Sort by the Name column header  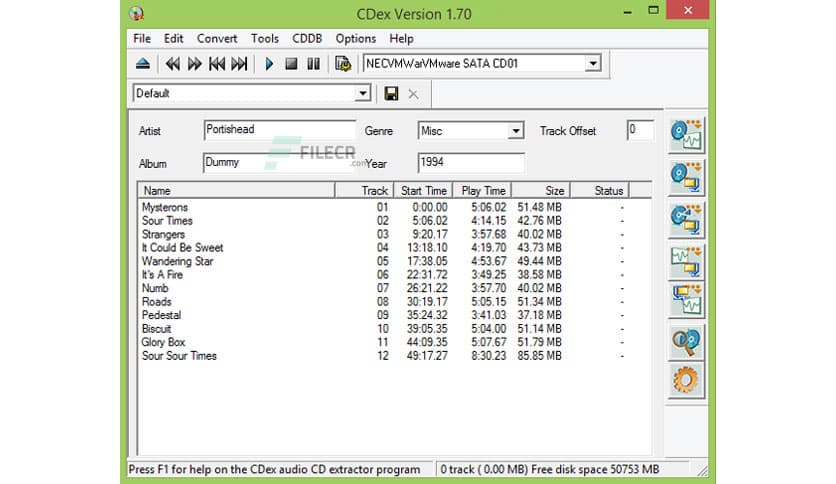point(236,190)
